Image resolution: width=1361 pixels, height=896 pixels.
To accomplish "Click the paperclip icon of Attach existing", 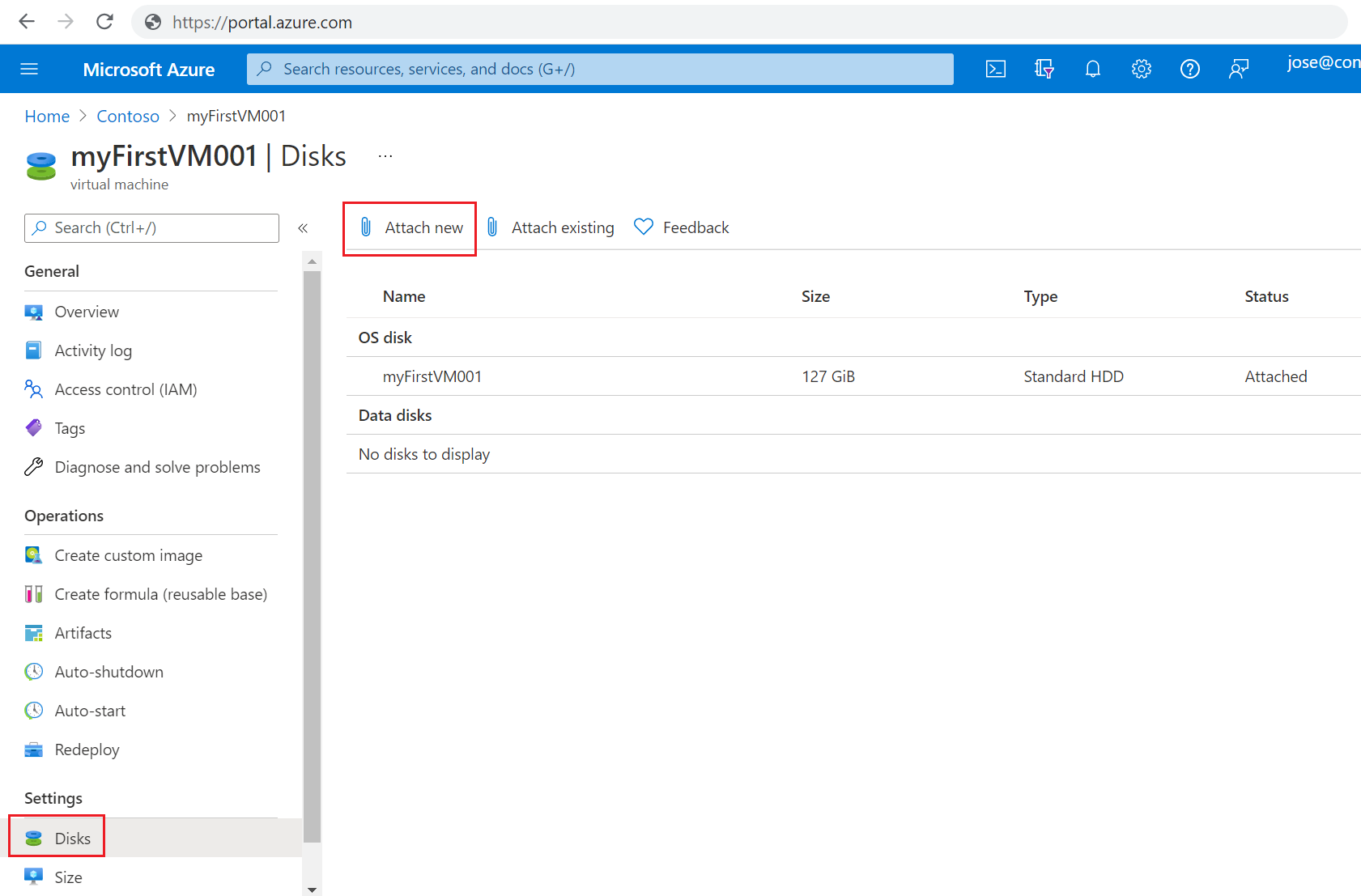I will pyautogui.click(x=492, y=227).
